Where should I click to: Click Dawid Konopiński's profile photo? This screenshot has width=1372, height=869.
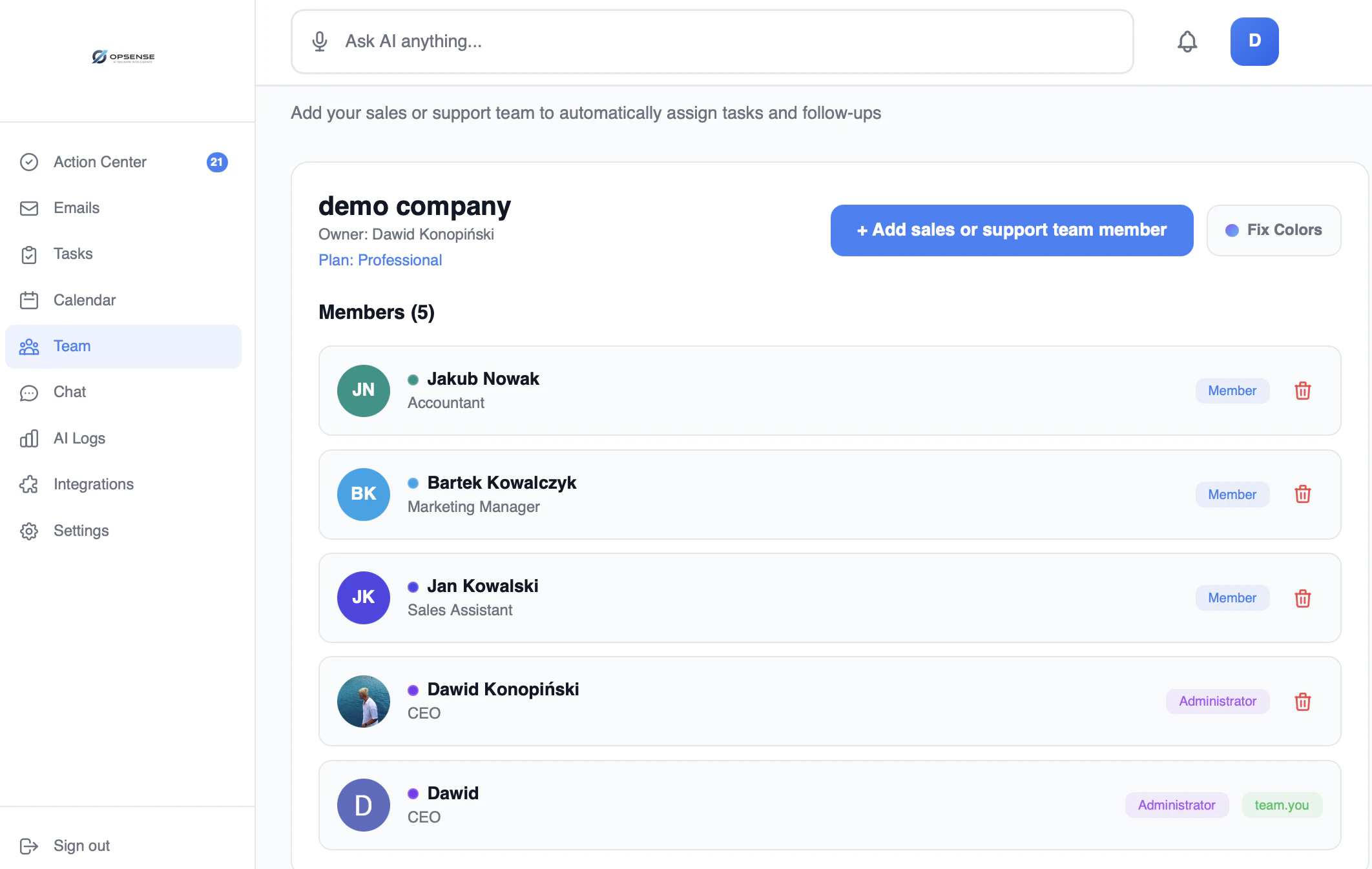pos(363,702)
